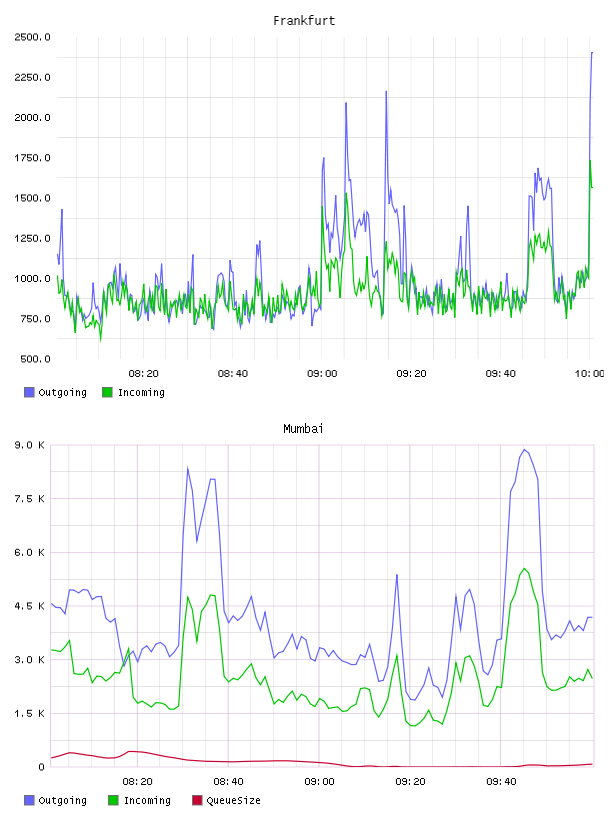Click the 3.0 K y-axis label in Mumbai

click(29, 660)
